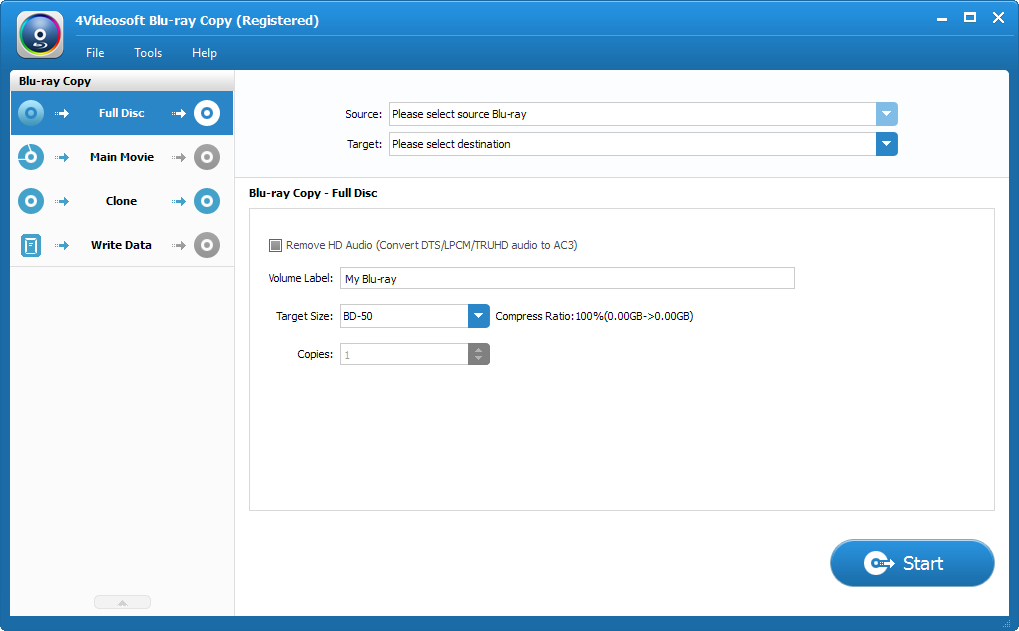Click the Compress Ratio text
The height and width of the screenshot is (631, 1019).
pos(594,316)
